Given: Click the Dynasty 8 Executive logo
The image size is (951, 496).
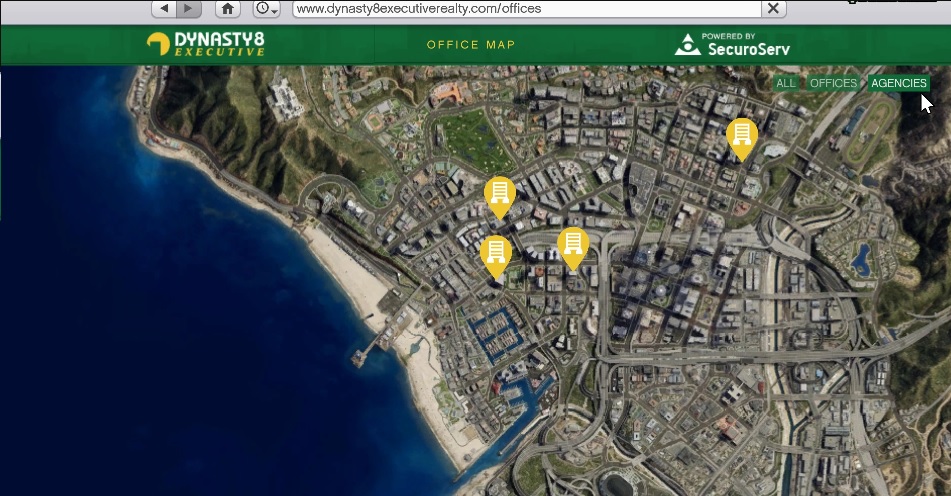Looking at the screenshot, I should (x=206, y=44).
